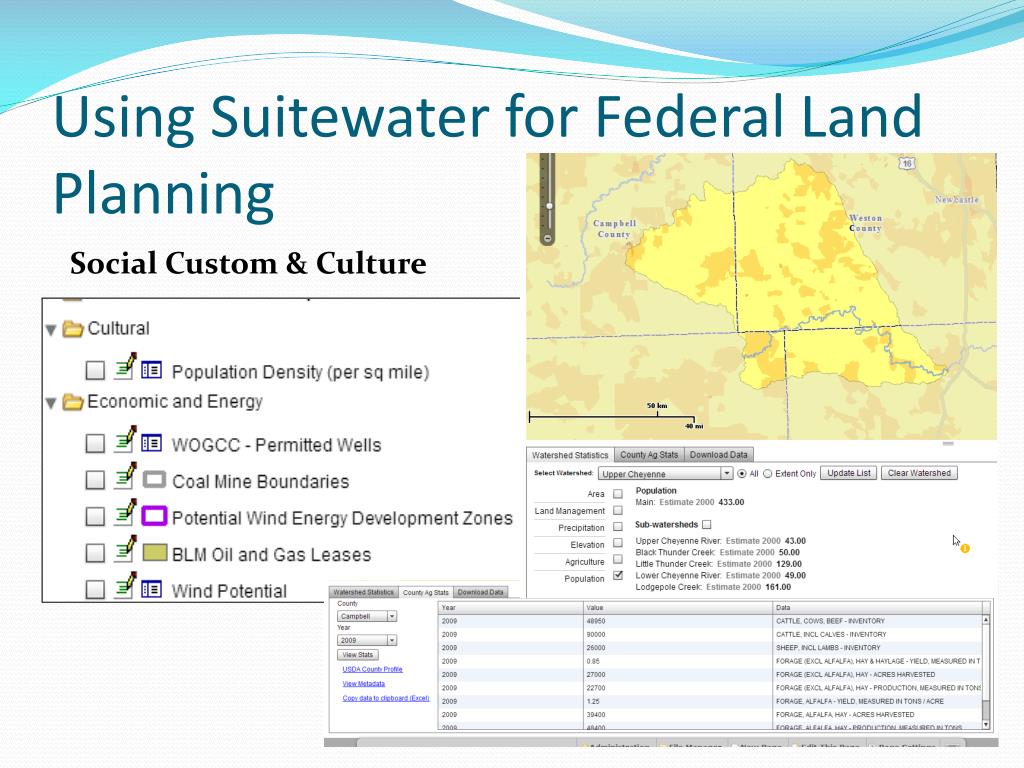Check the Precipitation checkbox
This screenshot has width=1024, height=768.
(x=618, y=526)
